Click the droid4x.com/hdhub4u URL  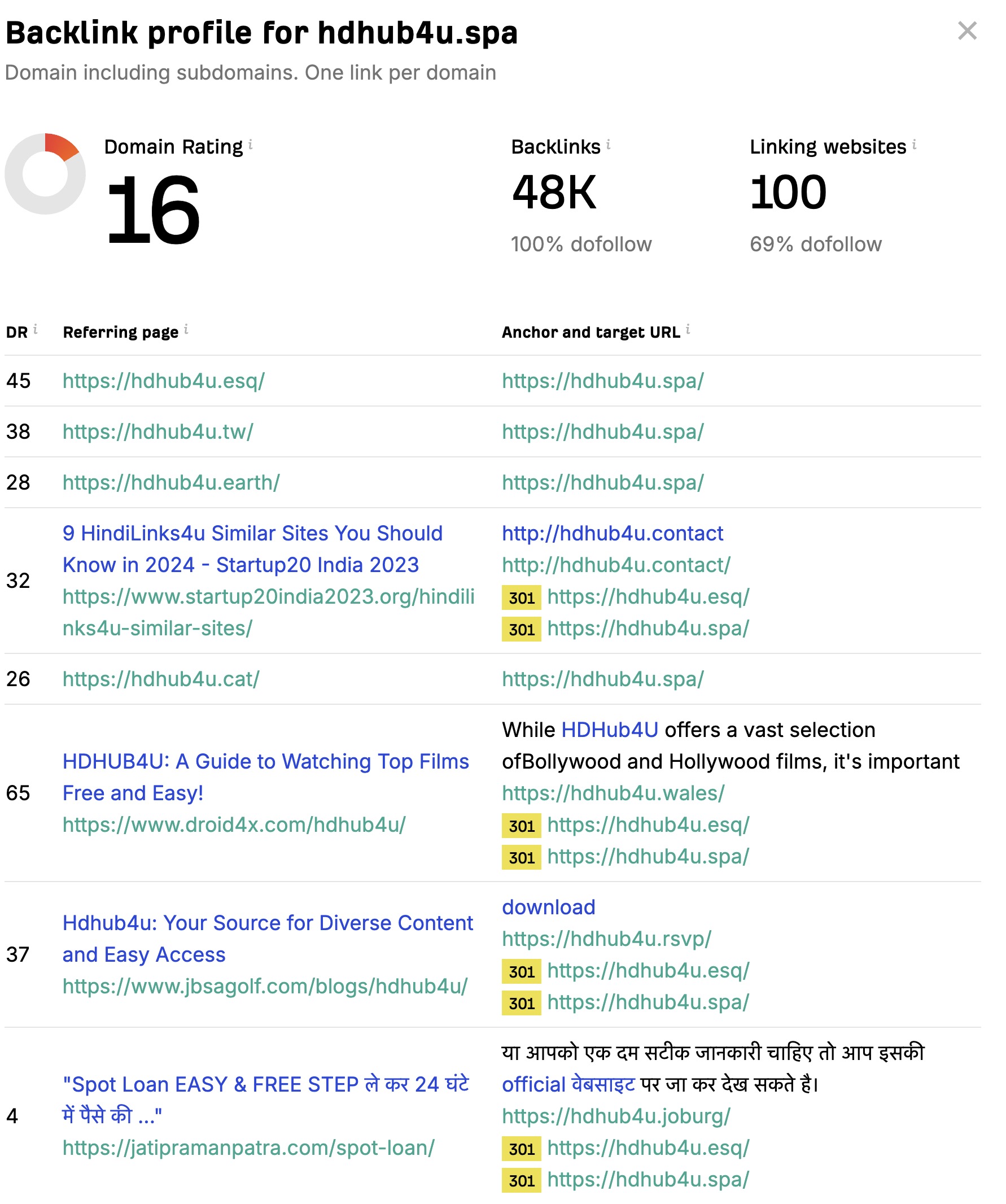(234, 825)
